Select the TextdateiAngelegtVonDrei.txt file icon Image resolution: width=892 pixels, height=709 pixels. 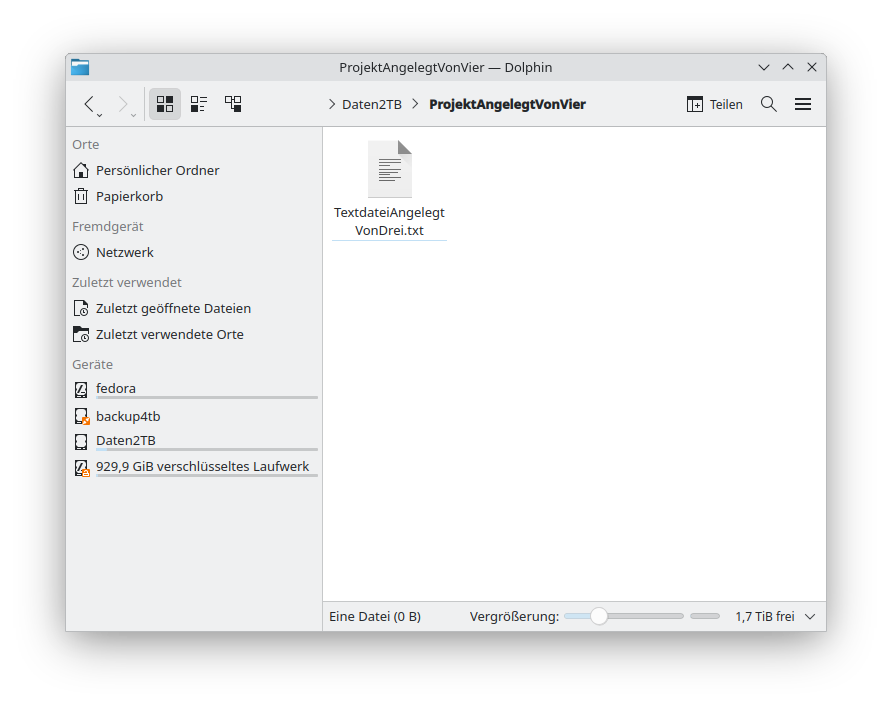tap(390, 169)
